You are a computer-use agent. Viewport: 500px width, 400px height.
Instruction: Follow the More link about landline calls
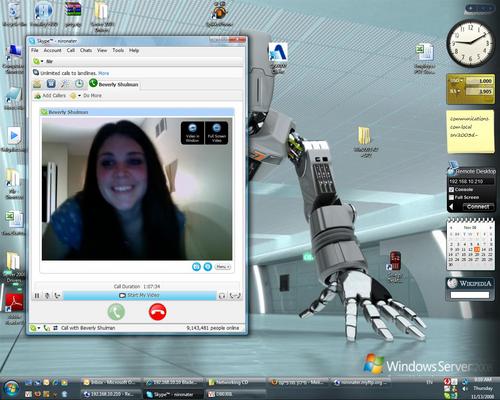(104, 73)
